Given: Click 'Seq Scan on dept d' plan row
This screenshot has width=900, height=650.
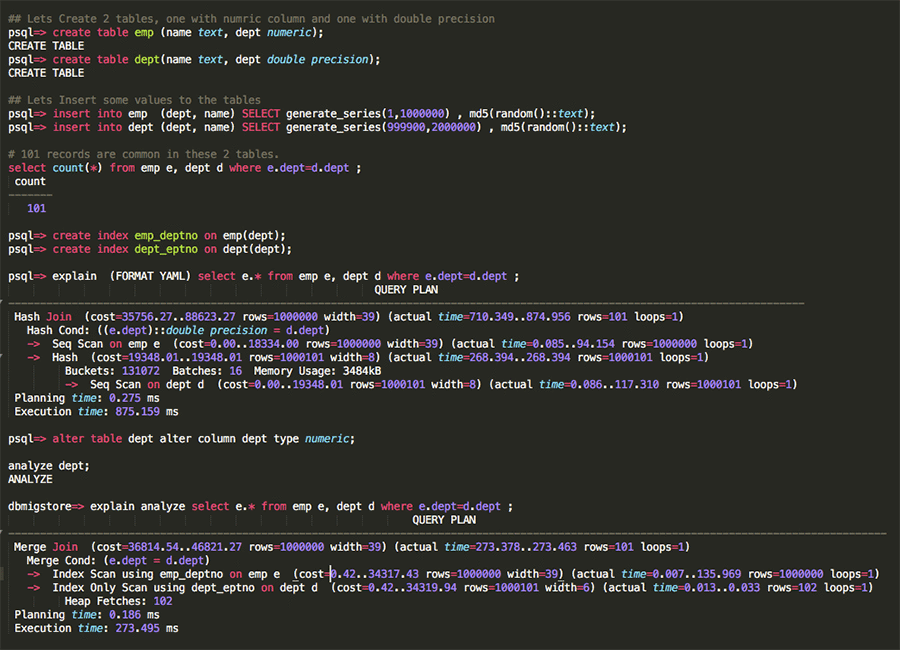Looking at the screenshot, I should click(431, 385).
